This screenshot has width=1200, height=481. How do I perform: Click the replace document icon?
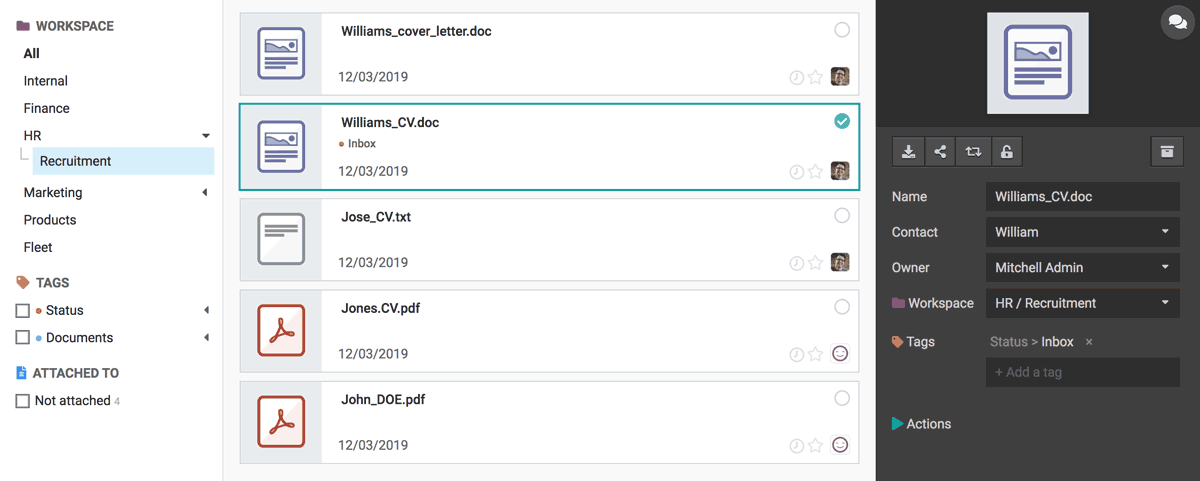point(973,152)
